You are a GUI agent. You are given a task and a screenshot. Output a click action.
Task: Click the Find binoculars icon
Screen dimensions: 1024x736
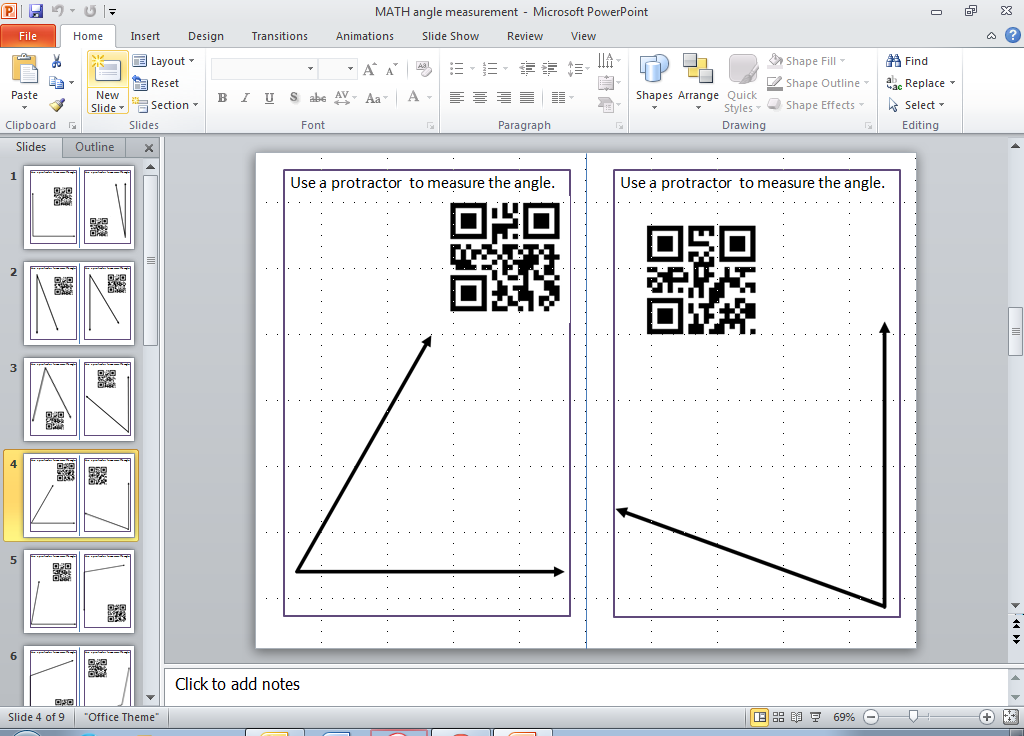(x=893, y=61)
